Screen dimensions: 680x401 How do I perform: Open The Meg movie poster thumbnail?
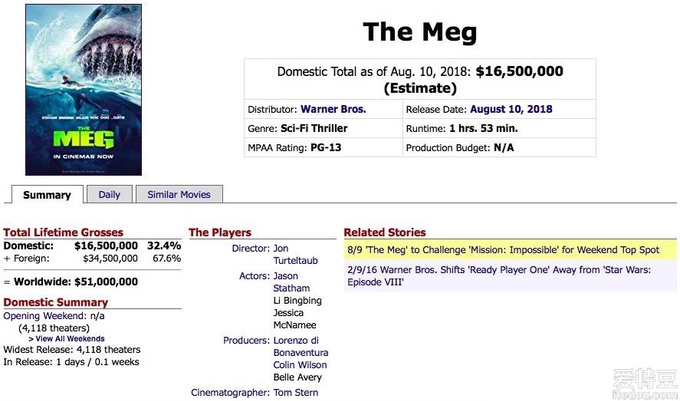83,90
